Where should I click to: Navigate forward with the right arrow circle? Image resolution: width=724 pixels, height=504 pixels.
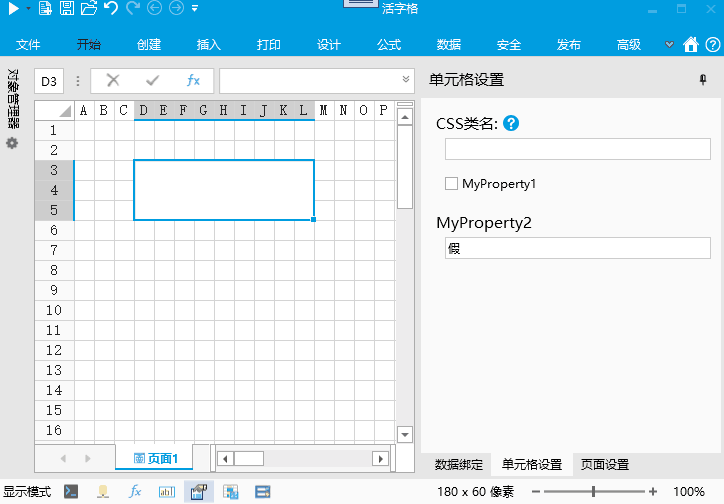[176, 8]
